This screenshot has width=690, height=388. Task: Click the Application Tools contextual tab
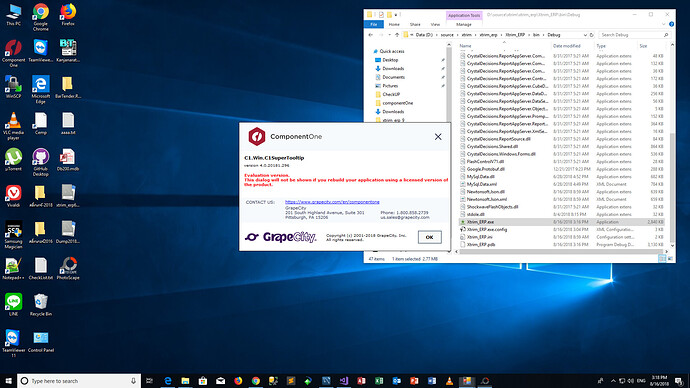click(x=464, y=15)
